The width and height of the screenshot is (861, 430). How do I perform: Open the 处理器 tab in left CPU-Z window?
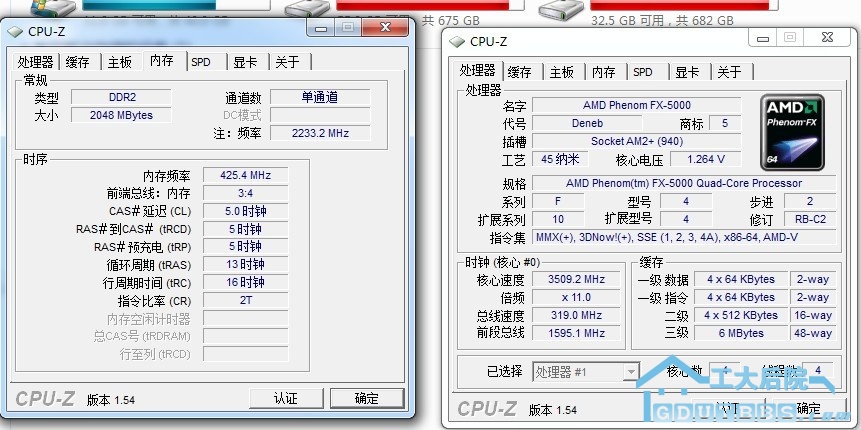click(35, 62)
